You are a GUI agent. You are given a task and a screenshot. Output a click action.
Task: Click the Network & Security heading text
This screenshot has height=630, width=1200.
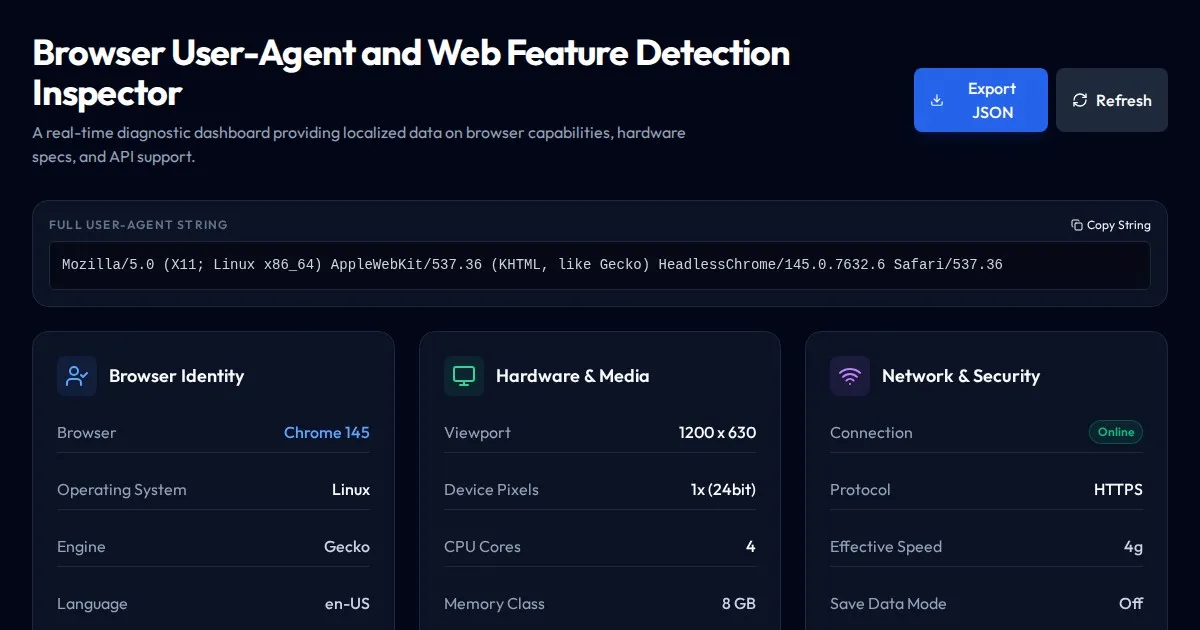click(960, 376)
